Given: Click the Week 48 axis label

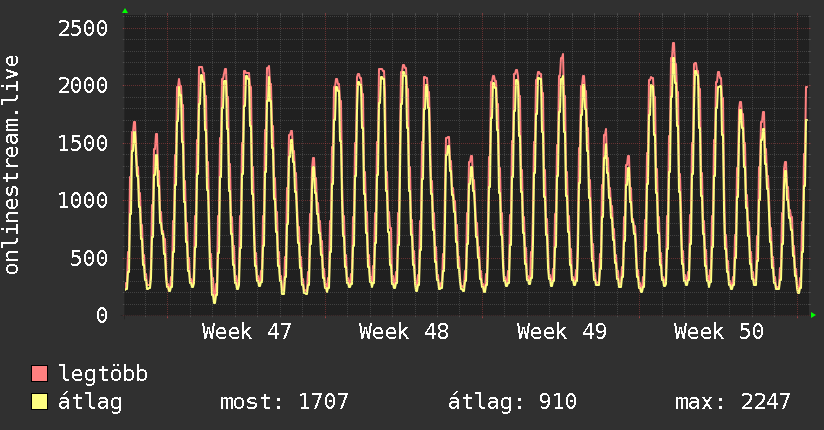Looking at the screenshot, I should pos(404,332).
